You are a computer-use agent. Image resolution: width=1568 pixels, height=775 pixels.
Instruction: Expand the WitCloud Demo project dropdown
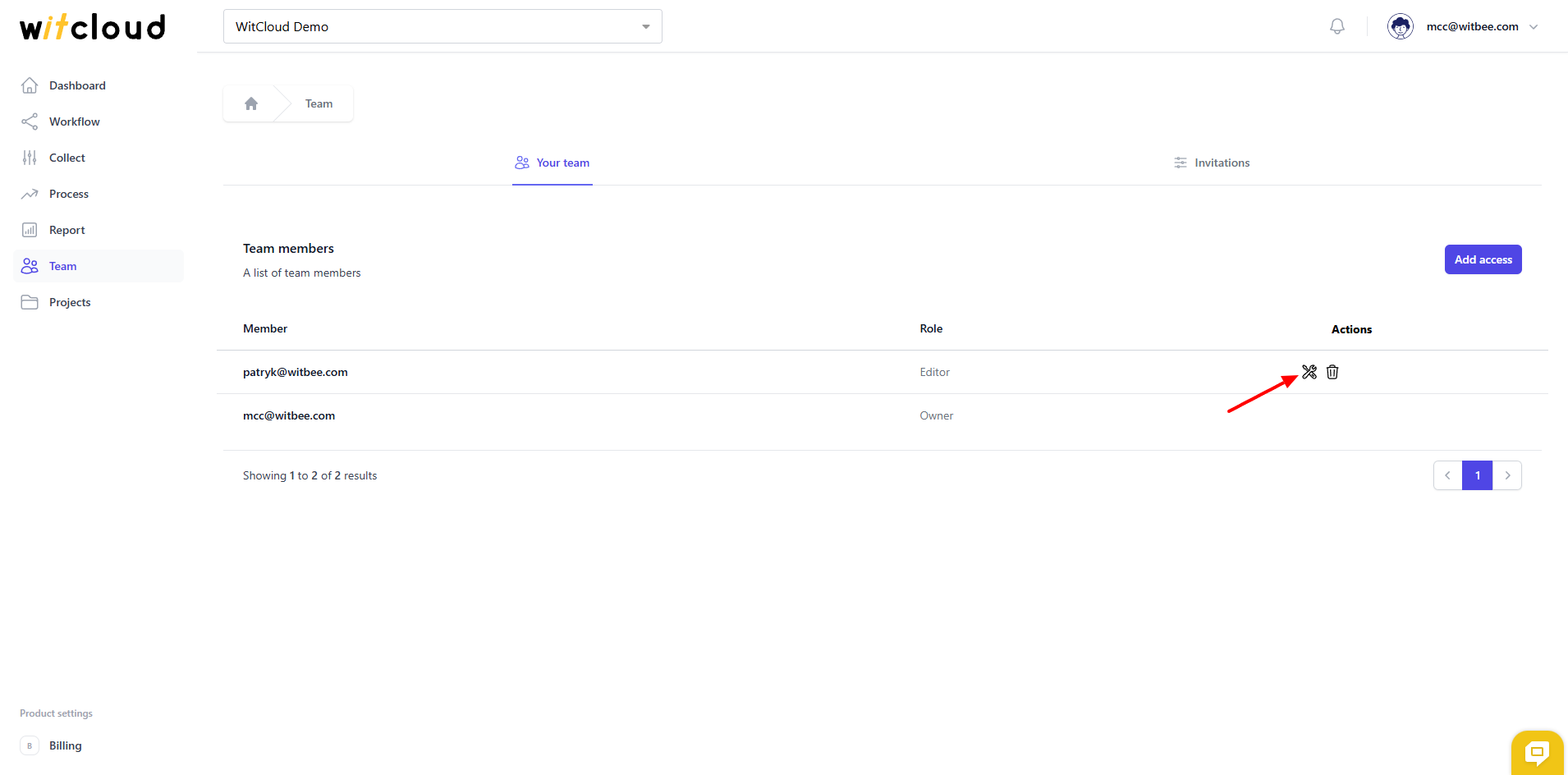(442, 26)
